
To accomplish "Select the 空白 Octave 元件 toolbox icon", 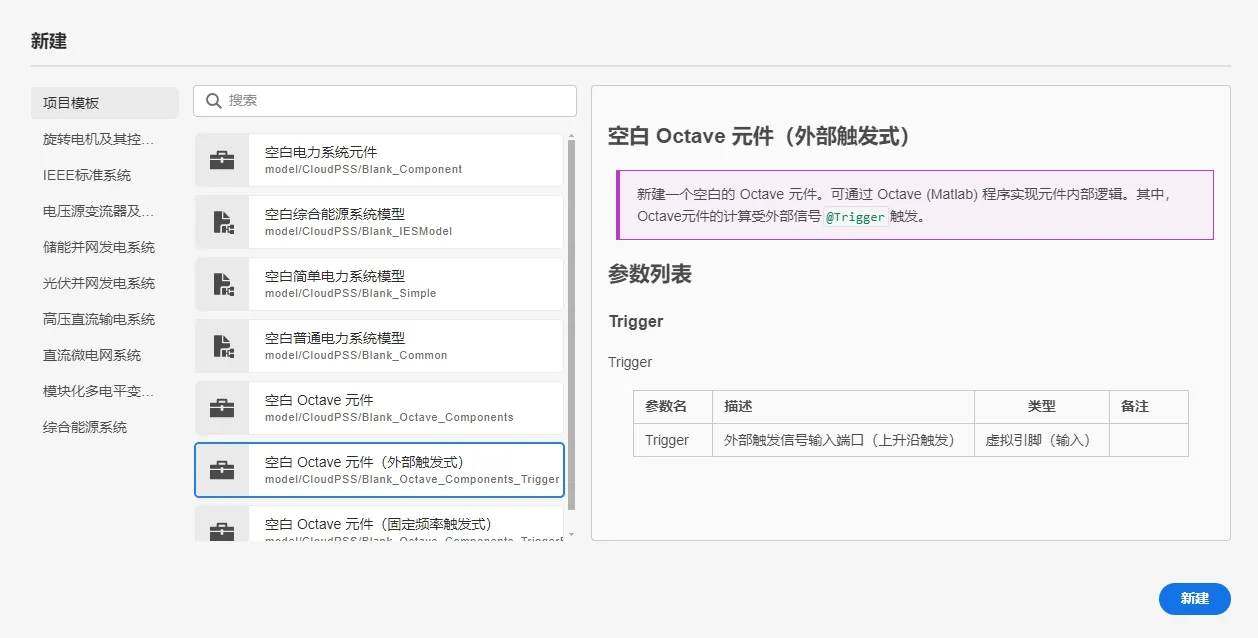I will pos(221,408).
